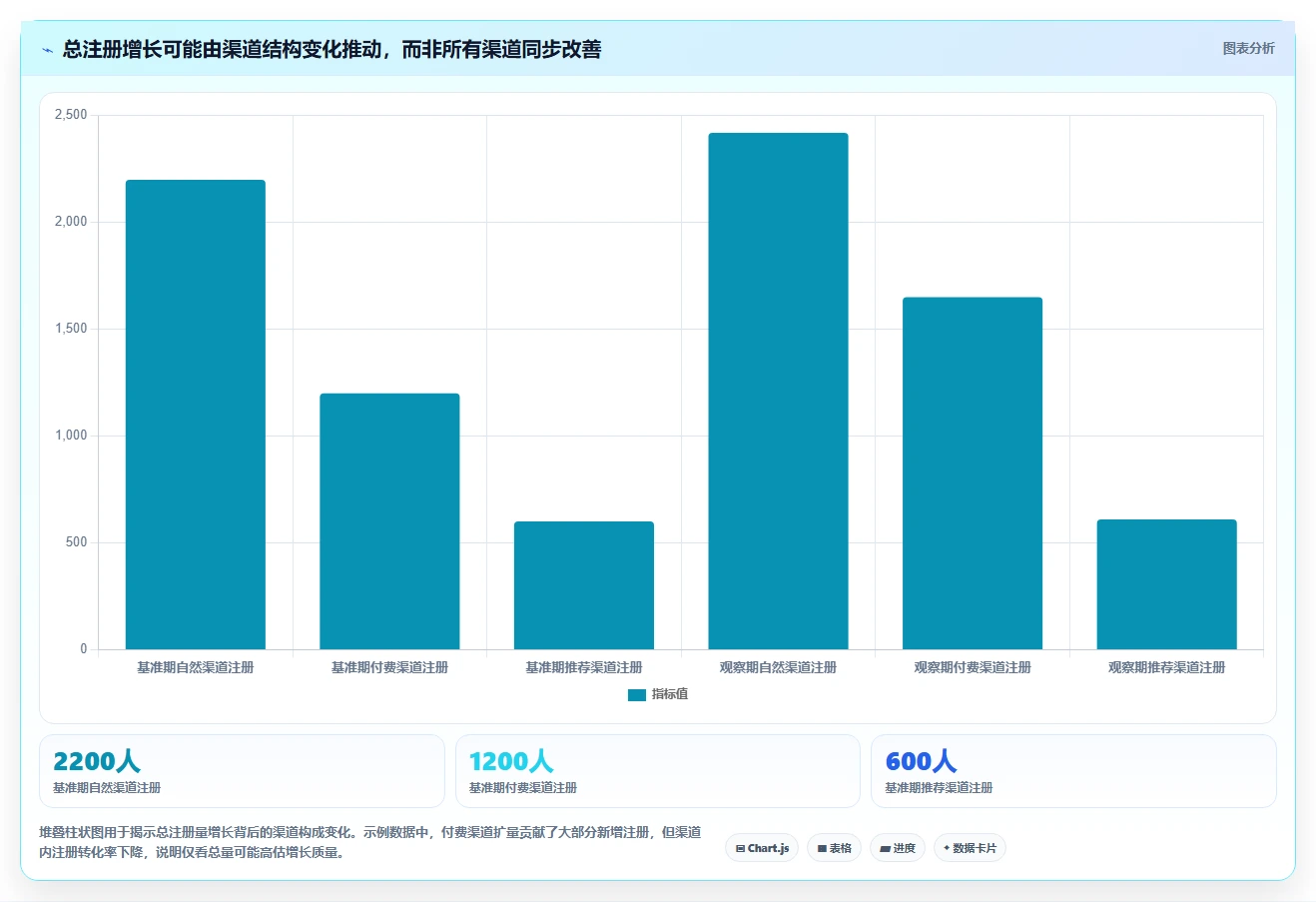Click the 观察期付费渠道注册 x-axis label
1316x902 pixels.
click(x=973, y=667)
